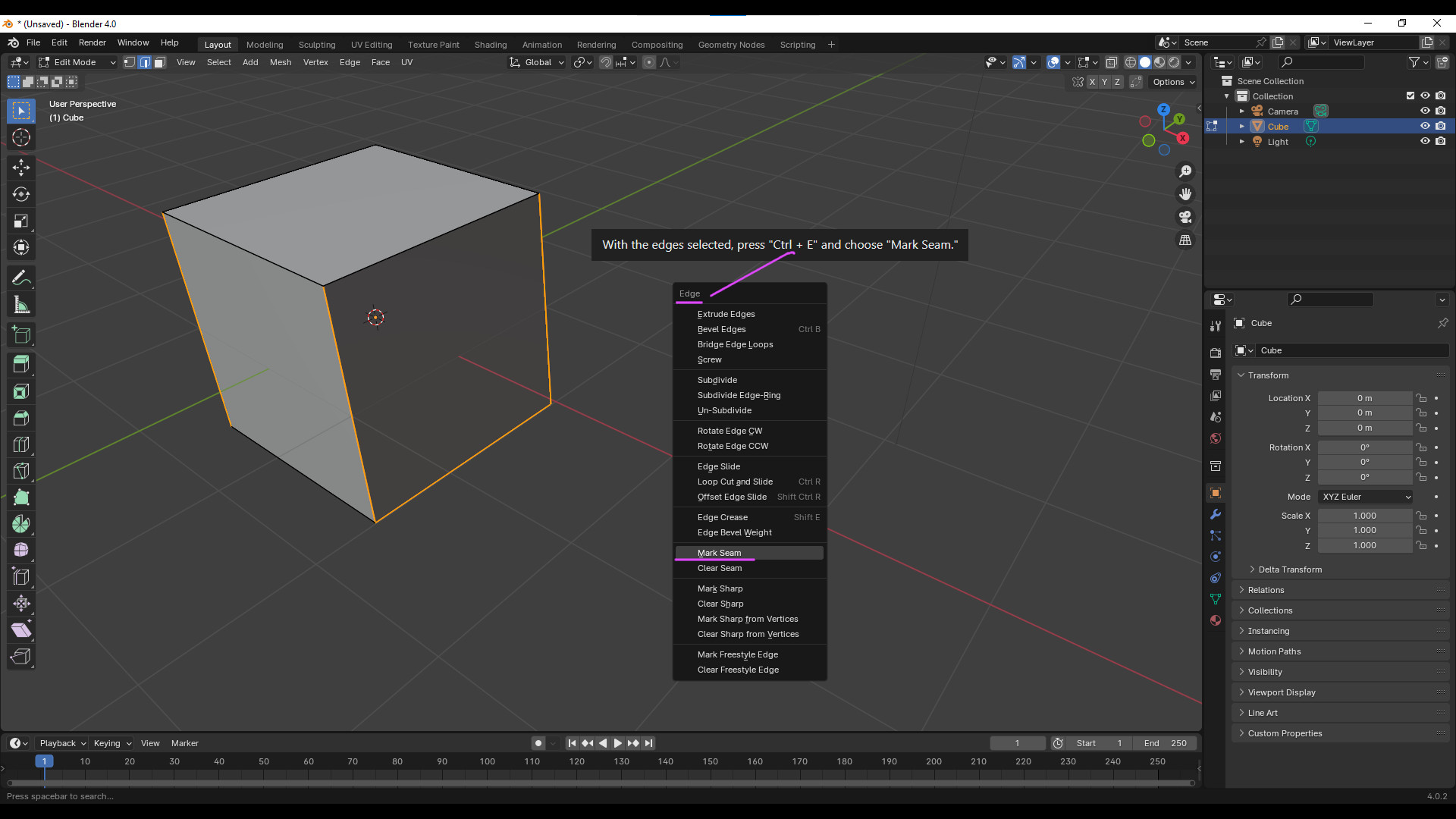Open the XYZ Euler rotation mode dropdown
1456x819 pixels.
[x=1366, y=497]
